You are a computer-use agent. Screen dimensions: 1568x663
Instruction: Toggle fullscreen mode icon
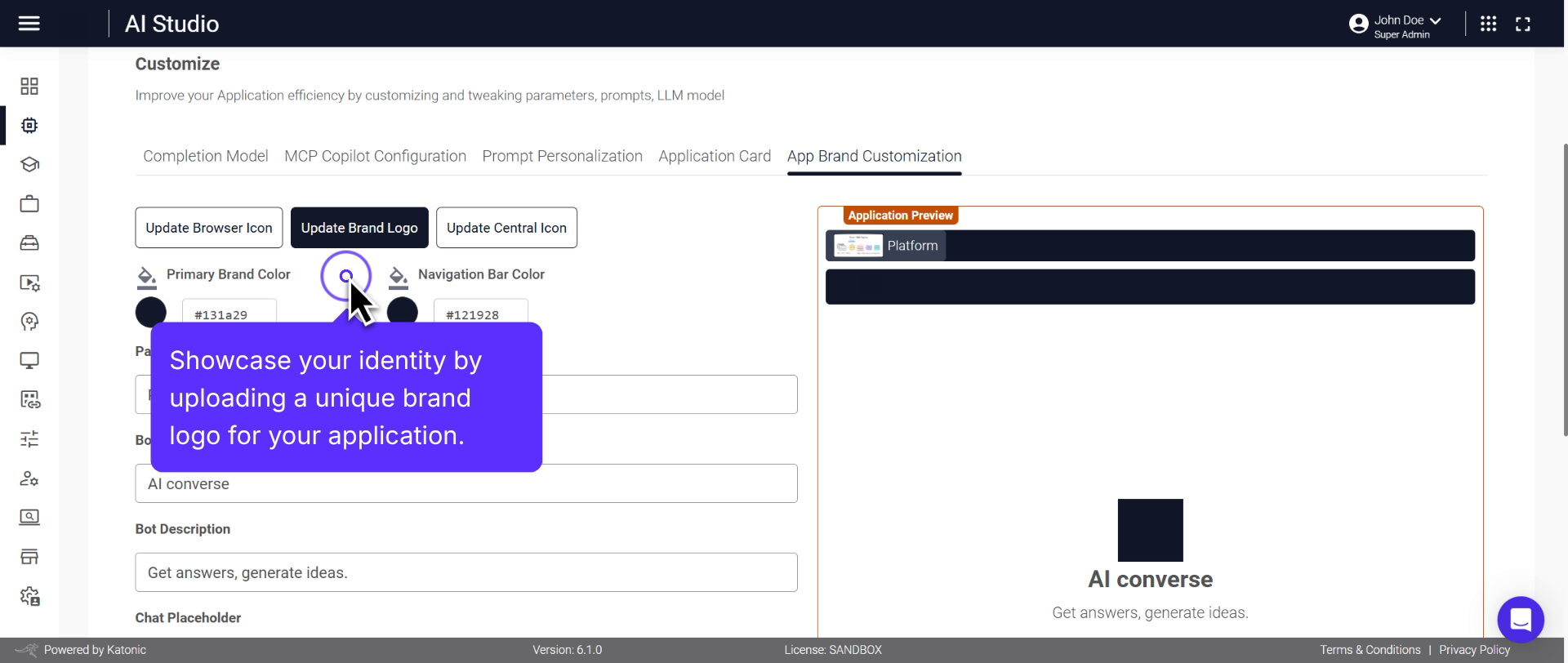[x=1523, y=24]
